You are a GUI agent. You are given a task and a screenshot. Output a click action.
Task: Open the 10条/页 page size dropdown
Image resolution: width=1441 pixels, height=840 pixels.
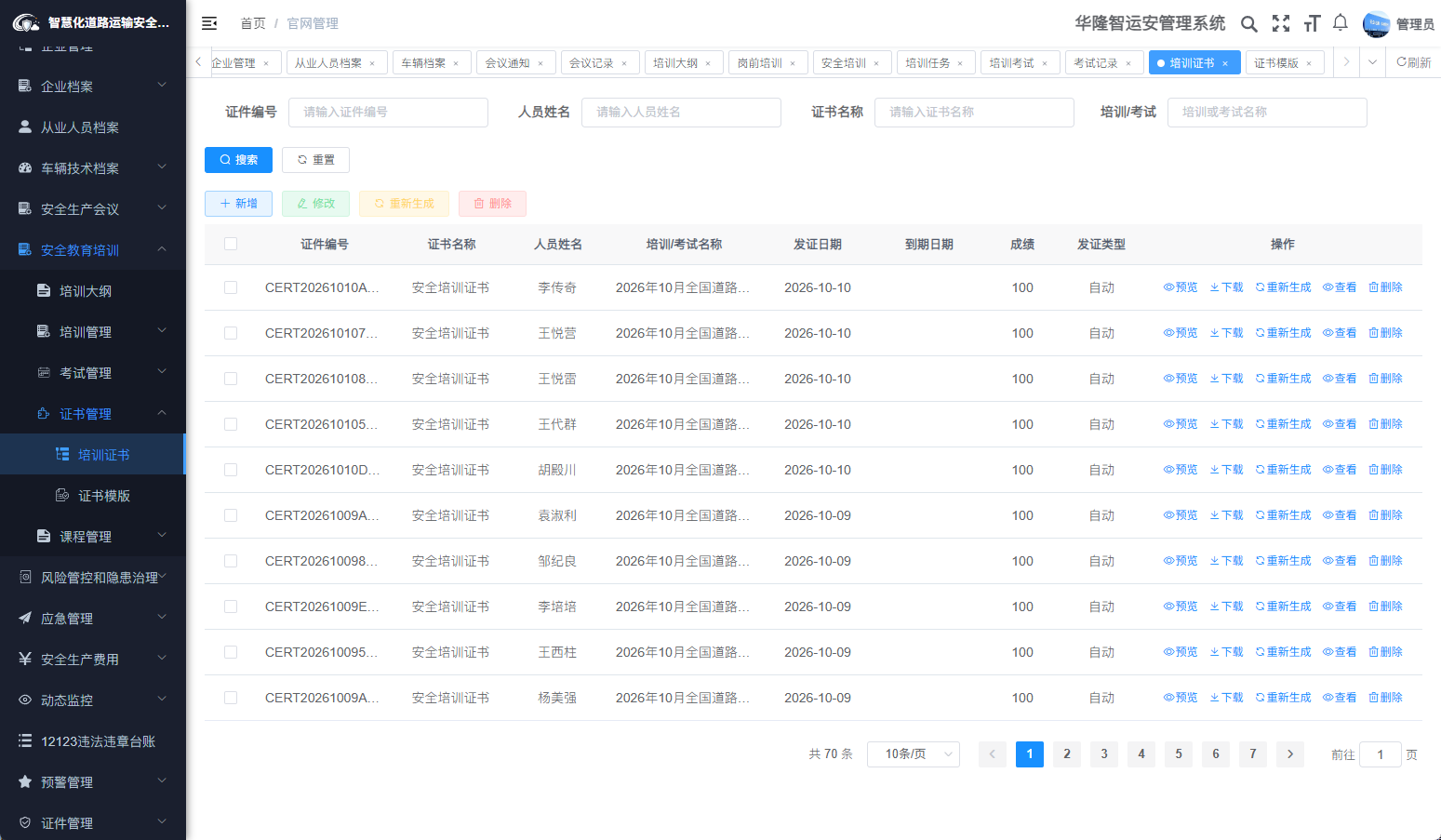click(914, 754)
